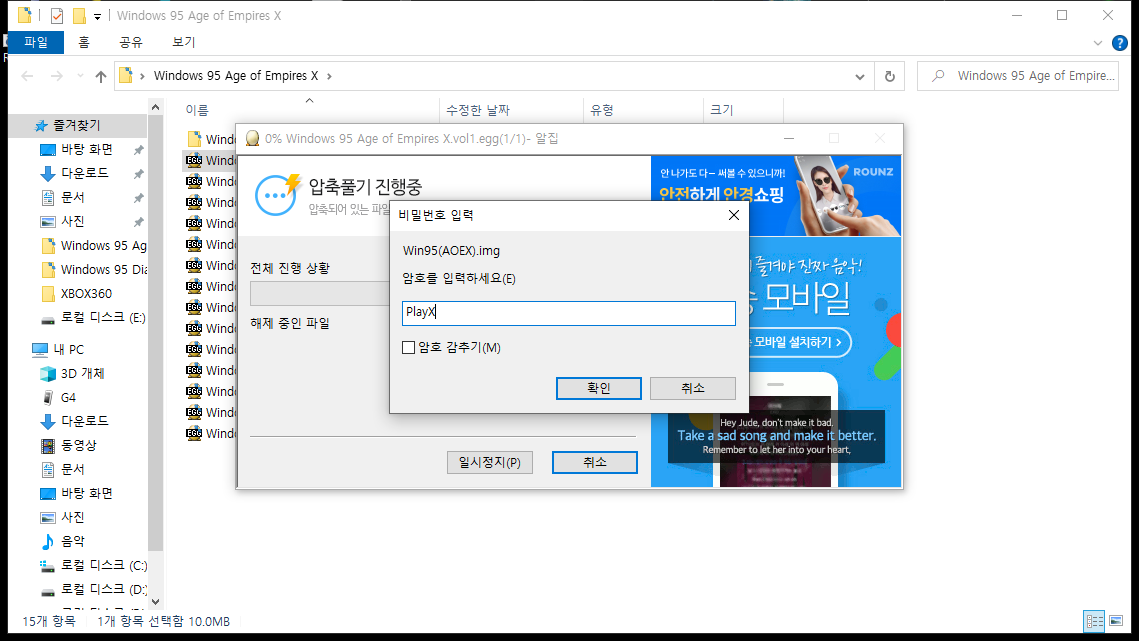Switch to details view icon in status bar

1094,621
